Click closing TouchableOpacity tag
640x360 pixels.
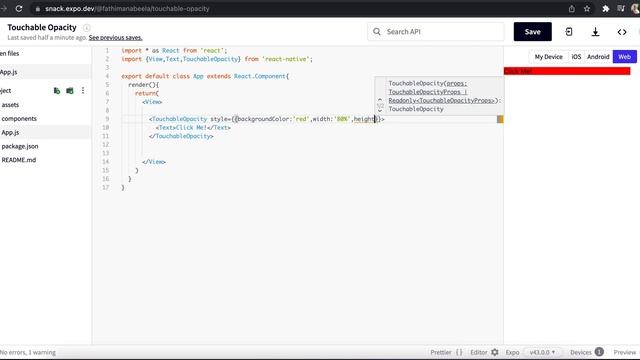(x=181, y=136)
